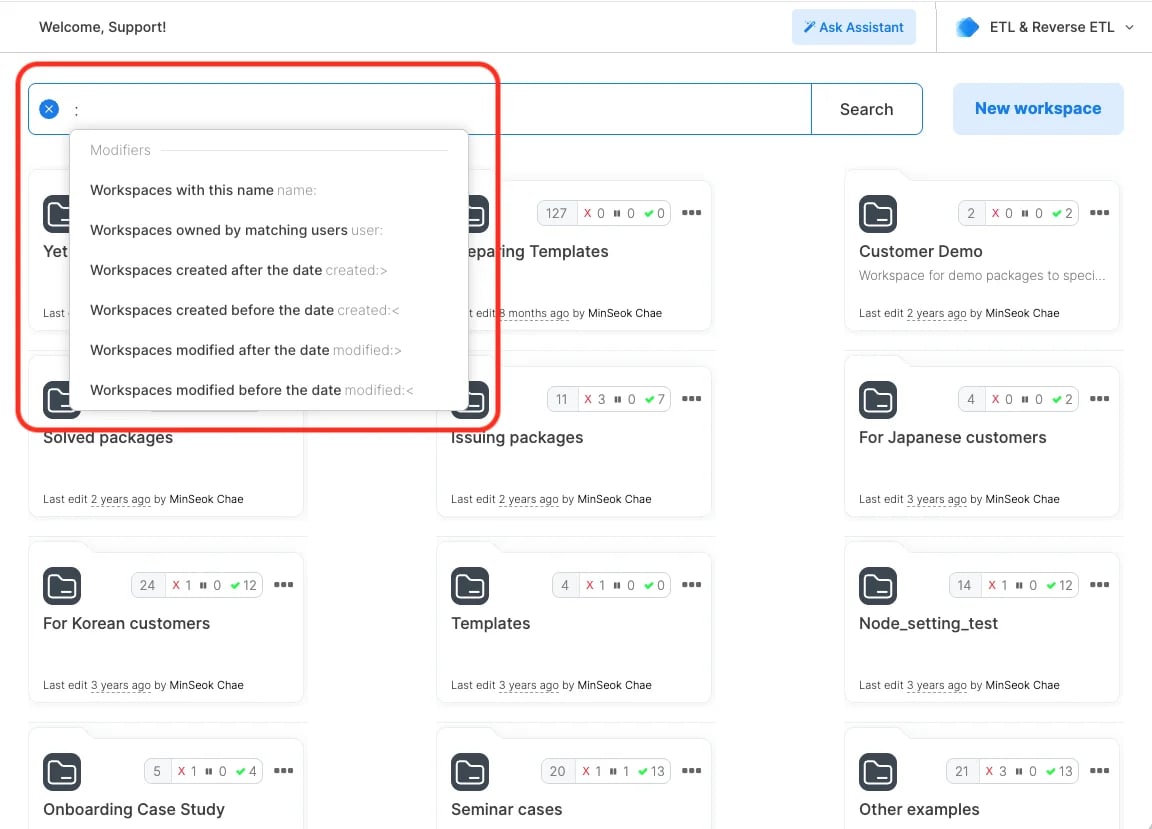Open Other examples folder icon
This screenshot has height=829, width=1152.
point(878,772)
